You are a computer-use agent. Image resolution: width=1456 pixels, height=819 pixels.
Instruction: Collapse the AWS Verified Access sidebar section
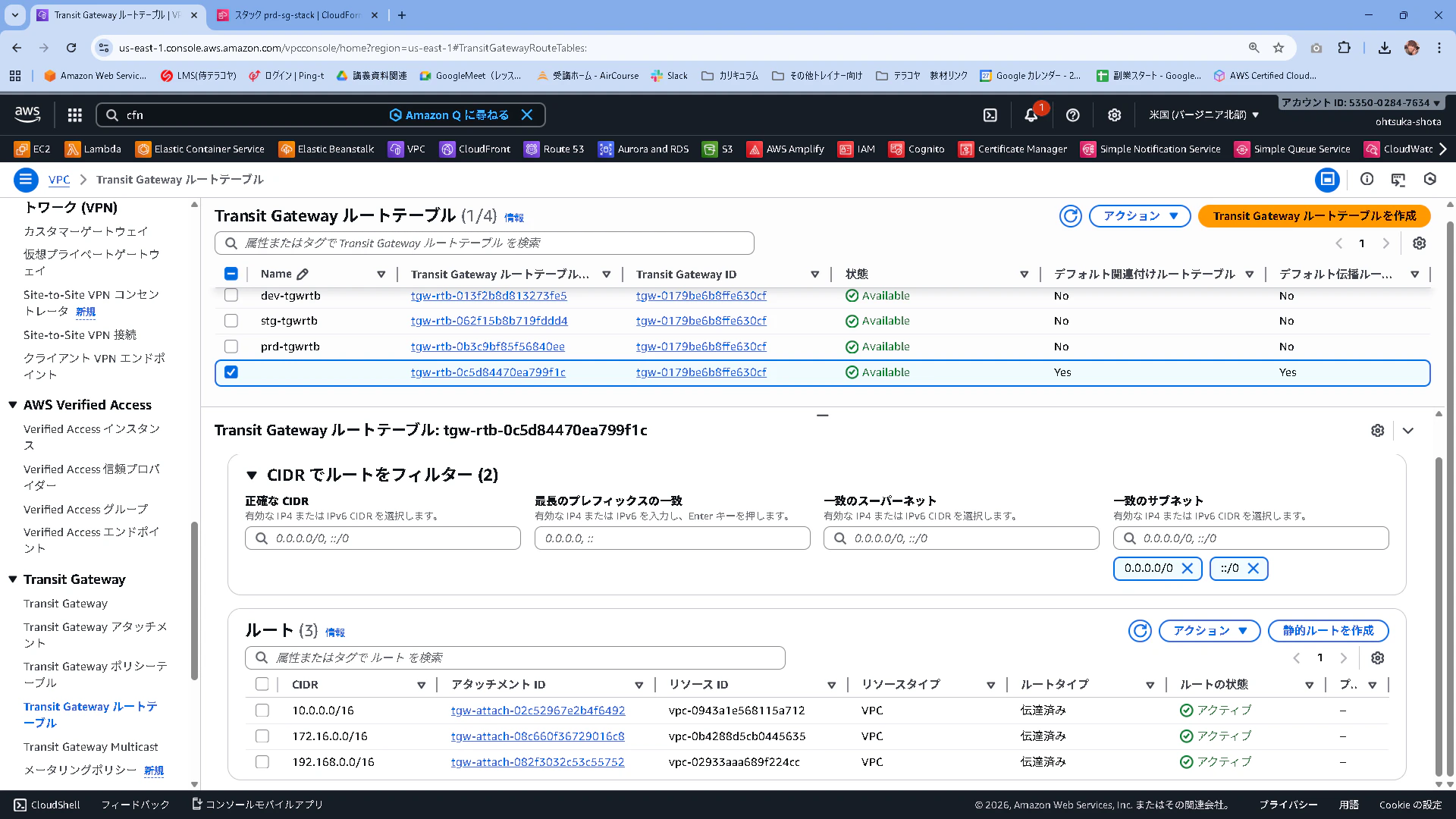click(x=13, y=405)
